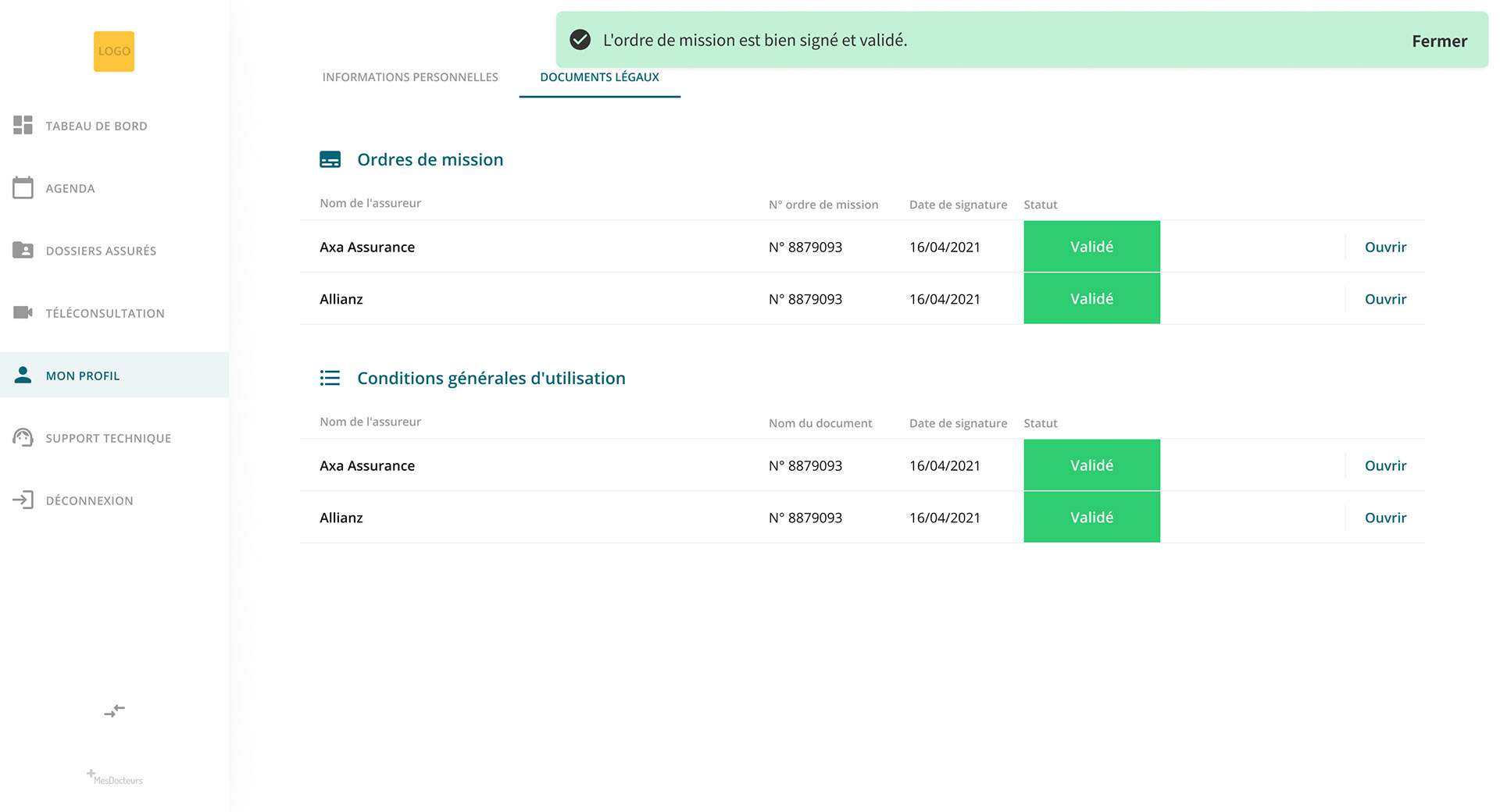Image resolution: width=1500 pixels, height=812 pixels.
Task: Open Support Technique
Action: [114, 438]
